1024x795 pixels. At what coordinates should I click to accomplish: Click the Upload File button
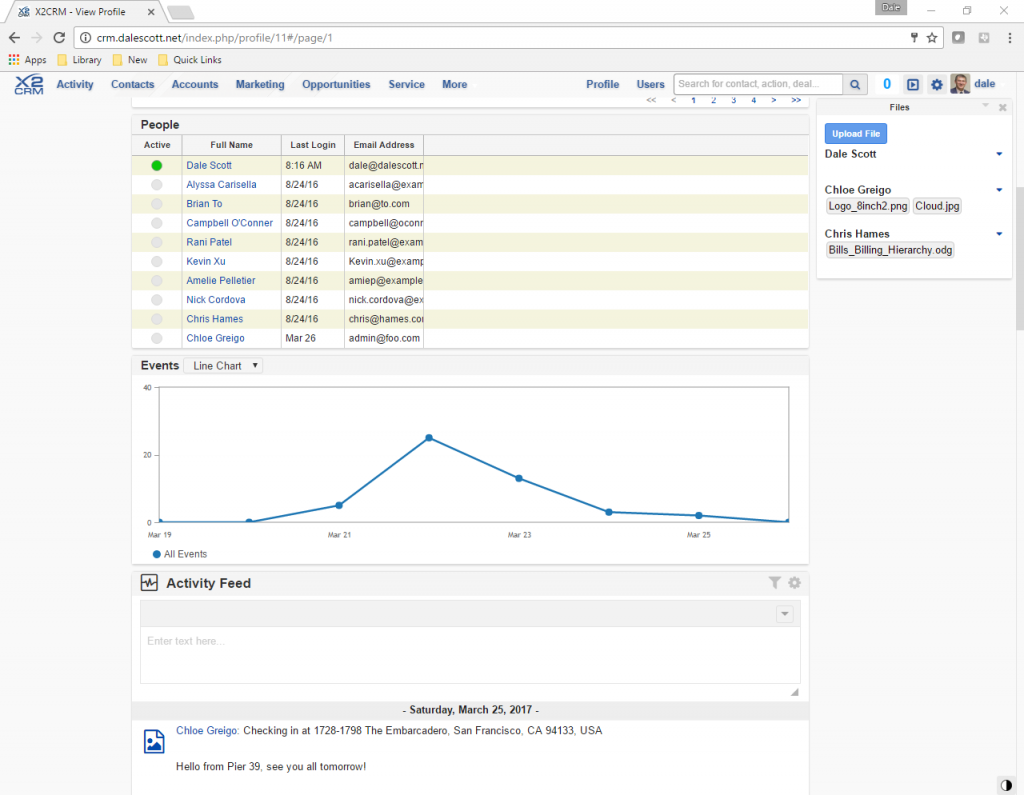855,132
